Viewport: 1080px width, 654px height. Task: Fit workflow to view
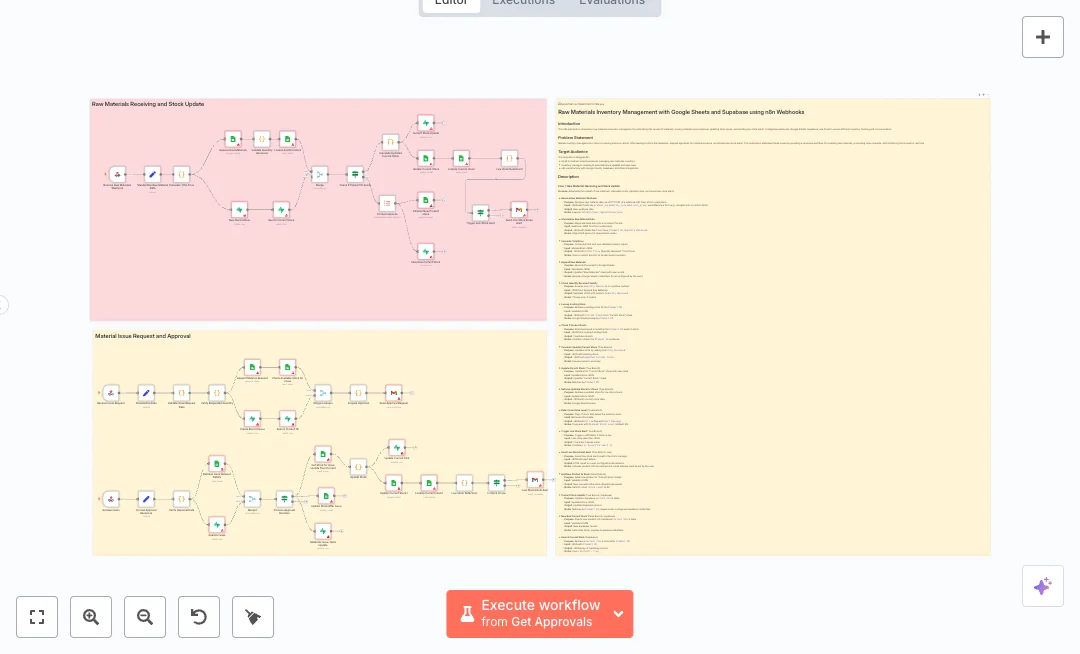(x=37, y=617)
